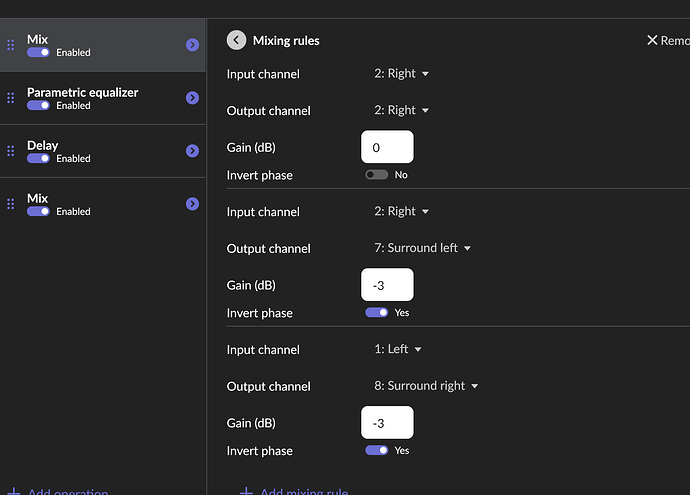
Task: Click Add operation link
Action: point(58,491)
